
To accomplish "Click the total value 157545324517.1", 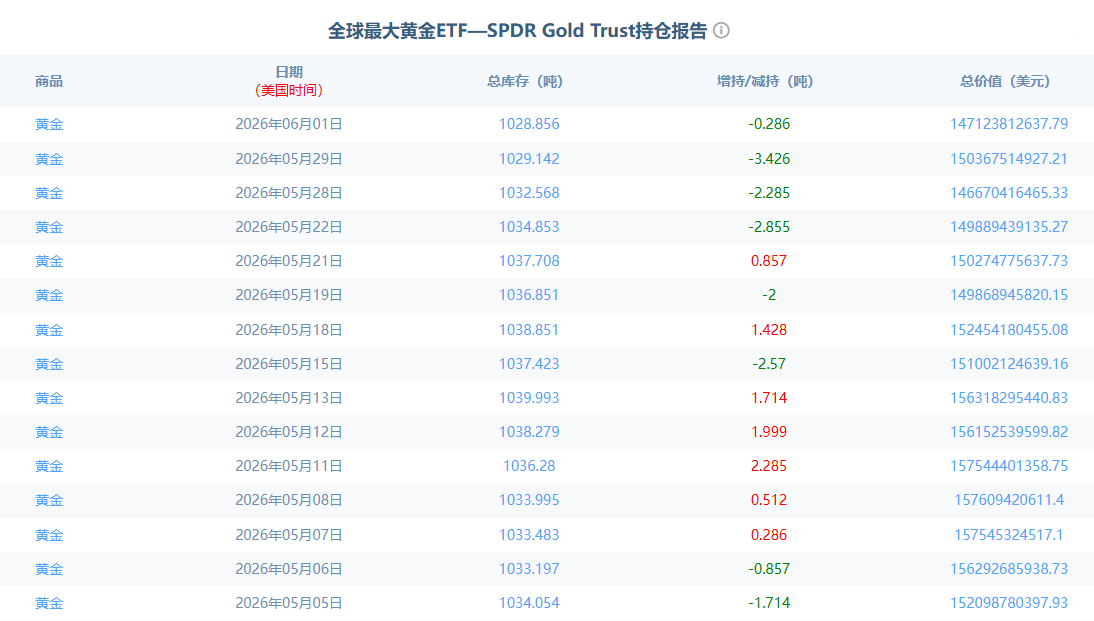I will pos(1009,535).
